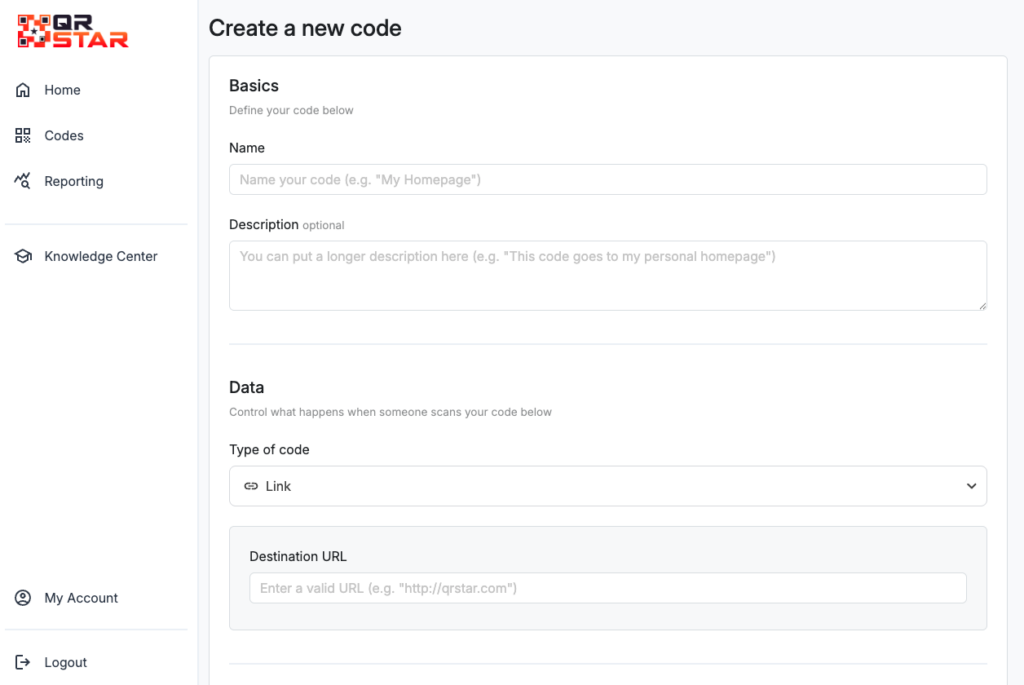Click the My Account profile icon
The image size is (1024, 685).
coord(23,598)
